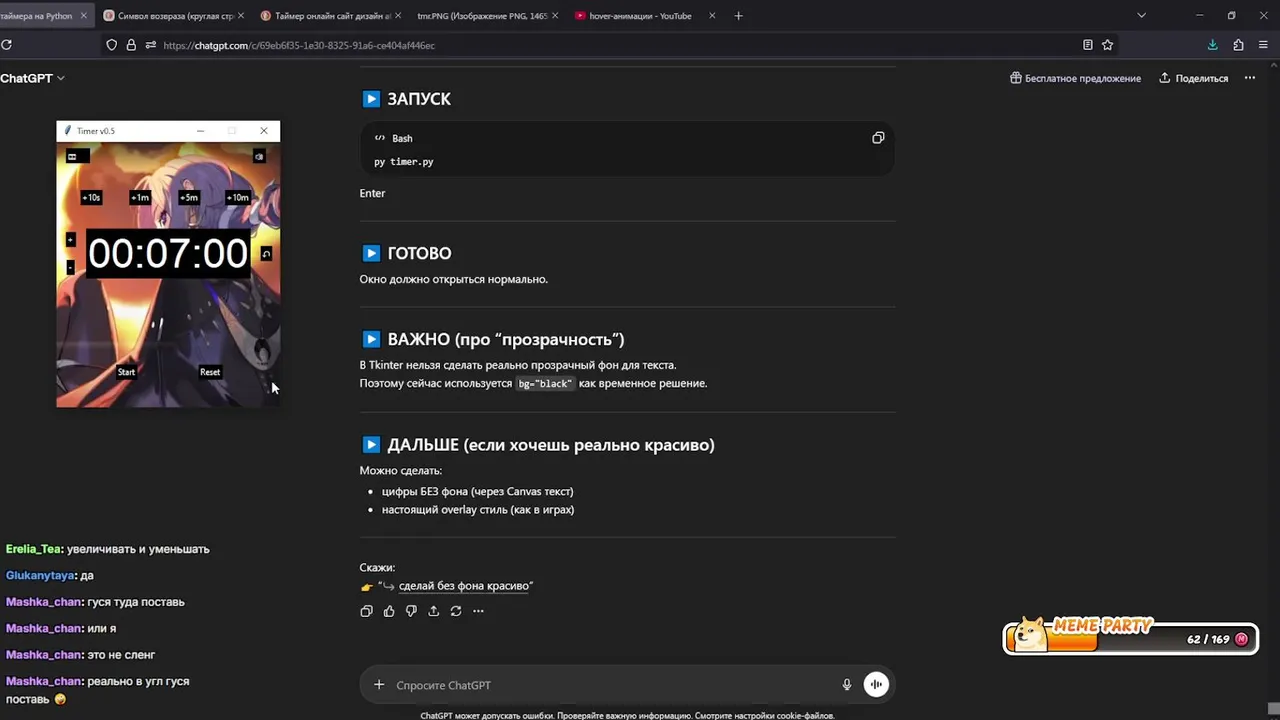Add five minutes with the +5m button
This screenshot has height=720, width=1280.
[x=189, y=198]
